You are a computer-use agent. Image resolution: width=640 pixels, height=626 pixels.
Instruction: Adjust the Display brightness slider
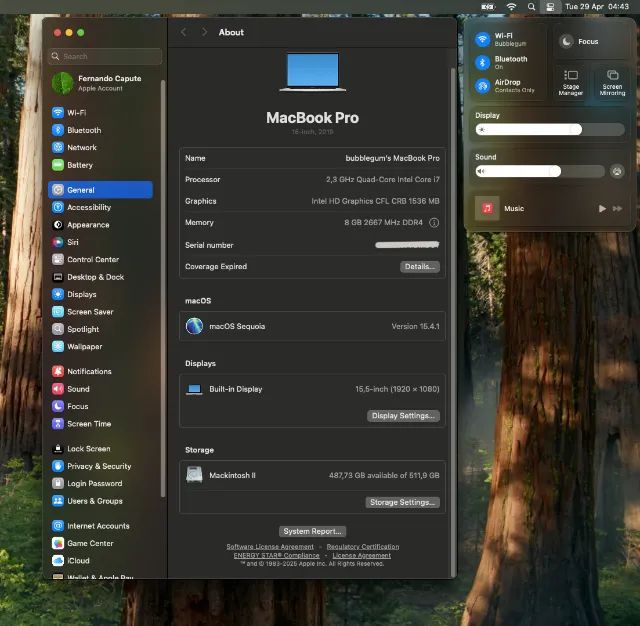pos(549,130)
